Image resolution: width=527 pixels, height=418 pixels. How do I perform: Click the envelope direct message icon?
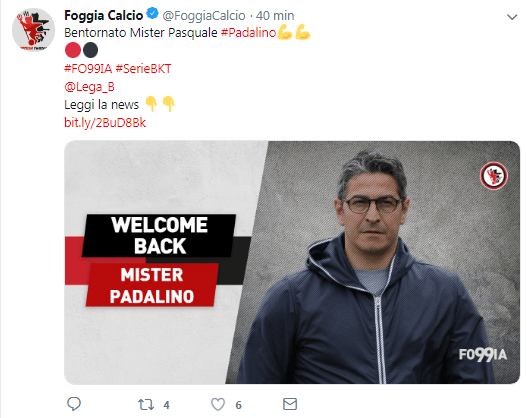click(x=290, y=404)
